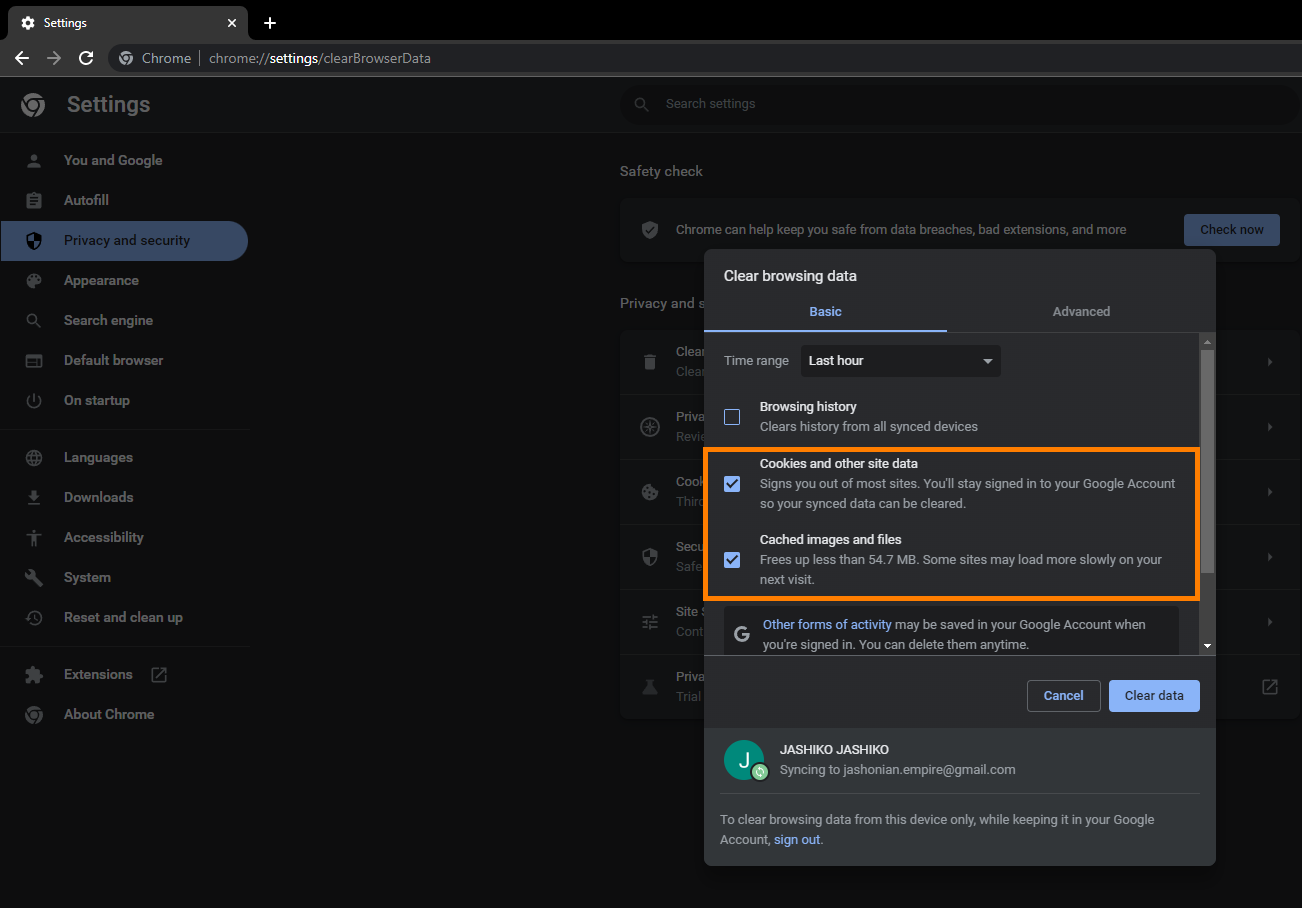Click the wrench icon for System
1302x908 pixels.
point(34,577)
